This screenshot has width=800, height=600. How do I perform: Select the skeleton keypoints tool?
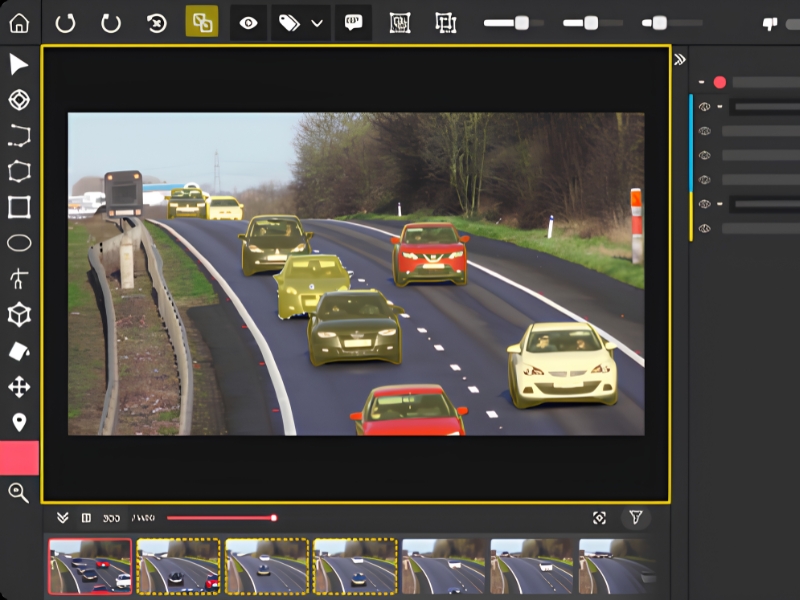pyautogui.click(x=19, y=279)
